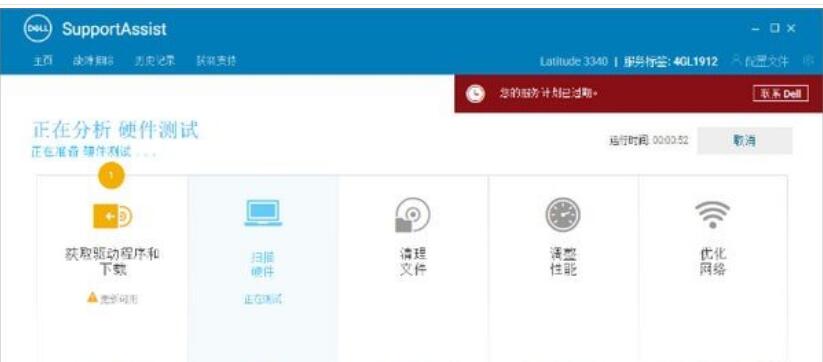Click the gauge tune performance icon
This screenshot has width=823, height=362.
tap(563, 215)
